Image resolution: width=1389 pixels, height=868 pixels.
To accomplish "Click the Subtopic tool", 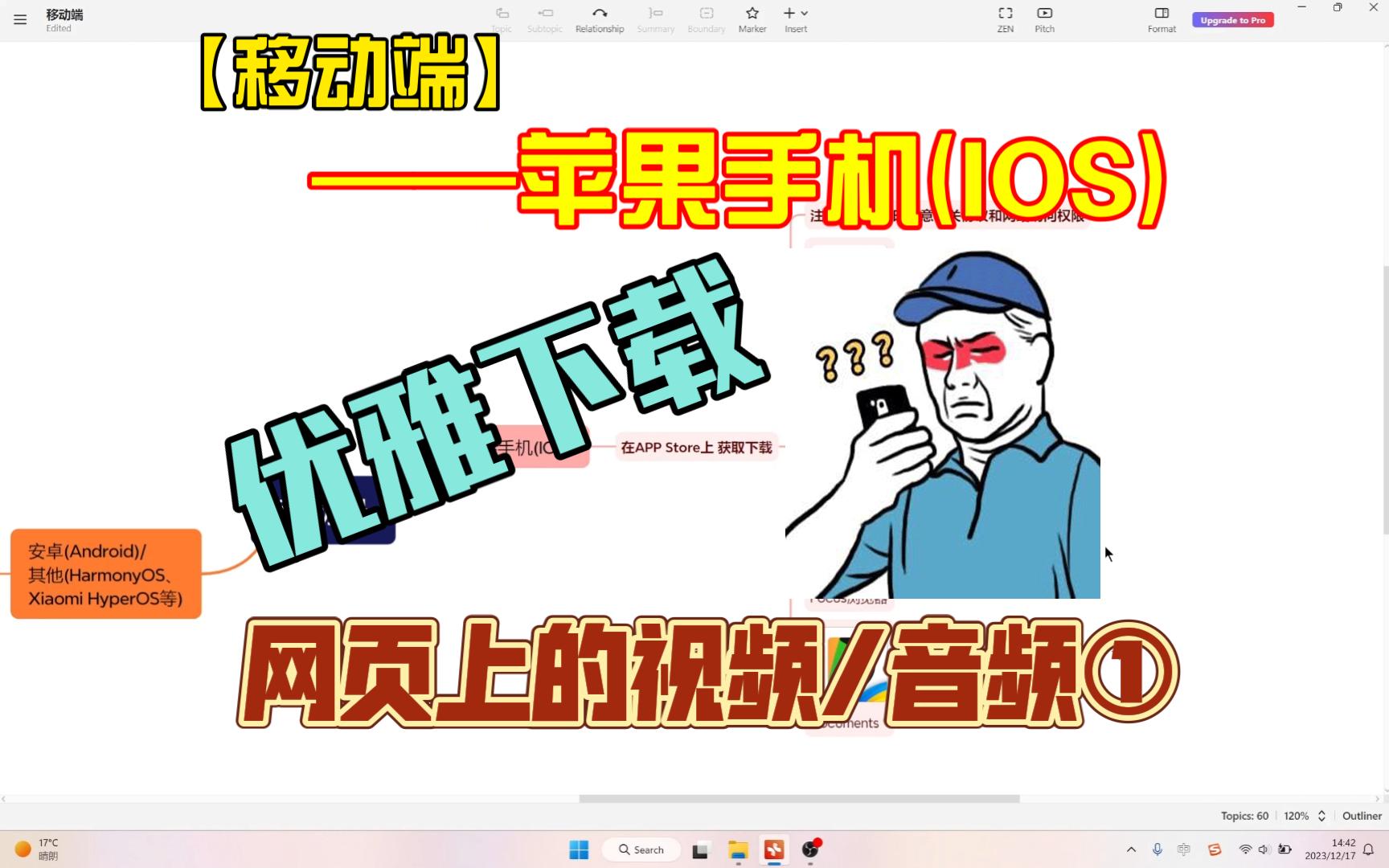I will (545, 20).
